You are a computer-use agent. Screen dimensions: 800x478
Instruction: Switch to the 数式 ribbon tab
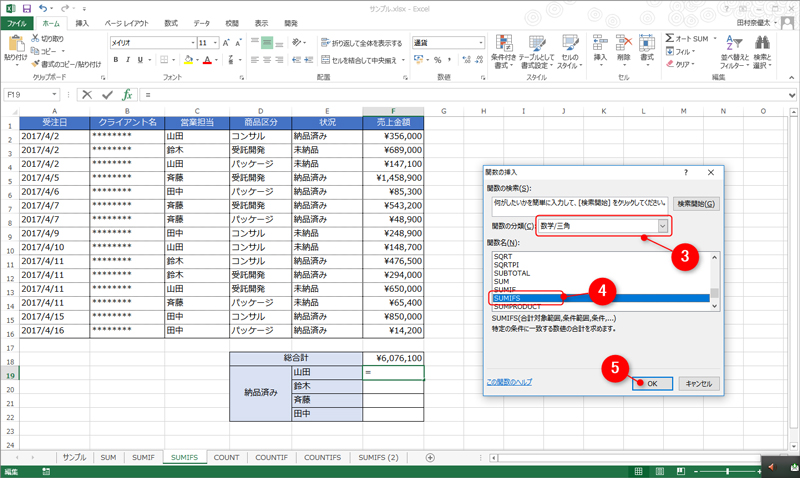pyautogui.click(x=171, y=23)
